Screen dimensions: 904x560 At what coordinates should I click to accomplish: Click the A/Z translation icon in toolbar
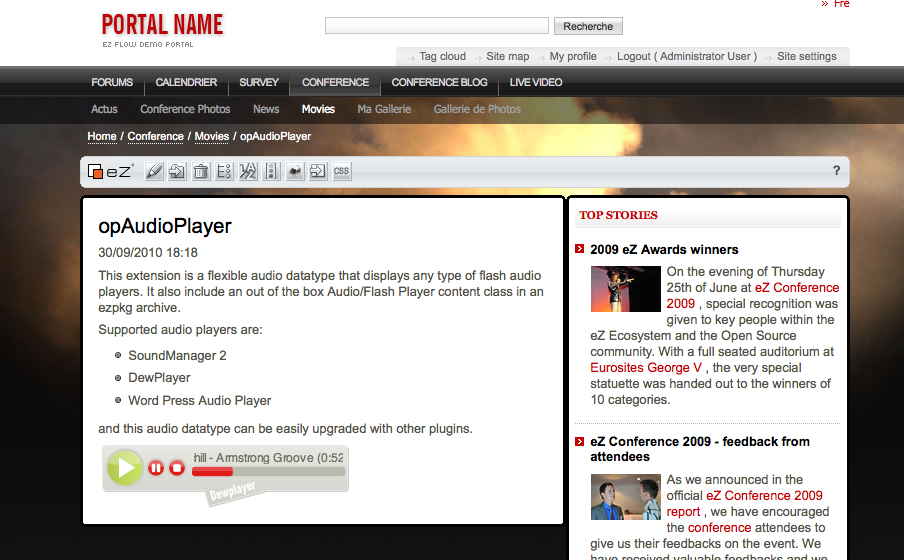coord(248,171)
